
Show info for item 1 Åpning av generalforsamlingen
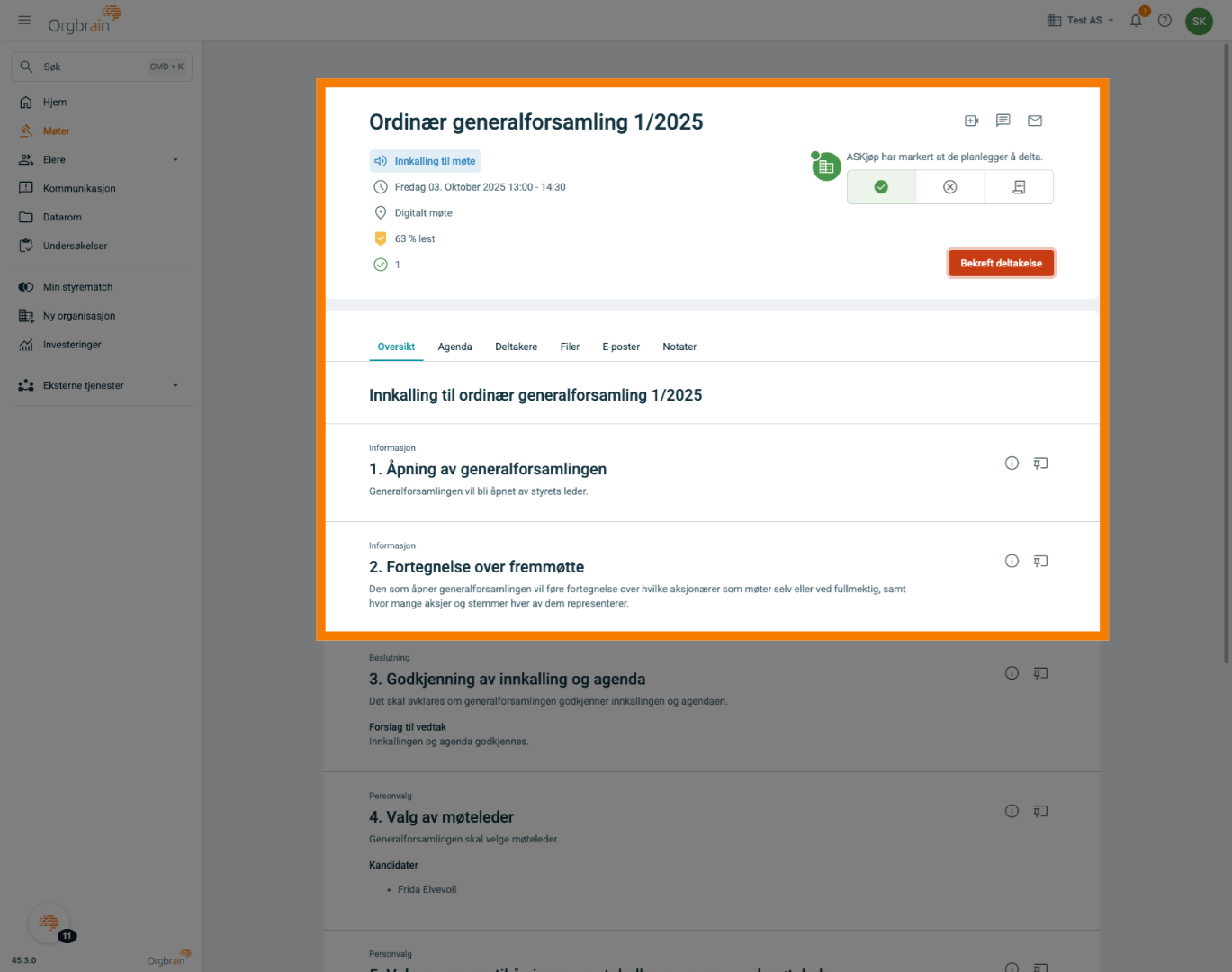[x=1012, y=463]
